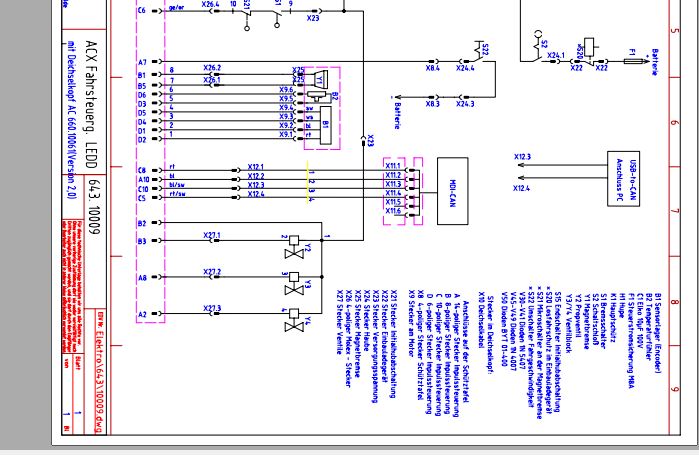
Task: Select legend line K1 Hauptschütz
Action: pyautogui.click(x=613, y=318)
